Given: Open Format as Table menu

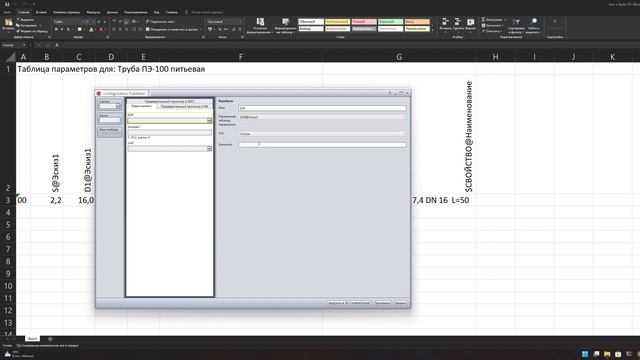Looking at the screenshot, I should coord(285,25).
